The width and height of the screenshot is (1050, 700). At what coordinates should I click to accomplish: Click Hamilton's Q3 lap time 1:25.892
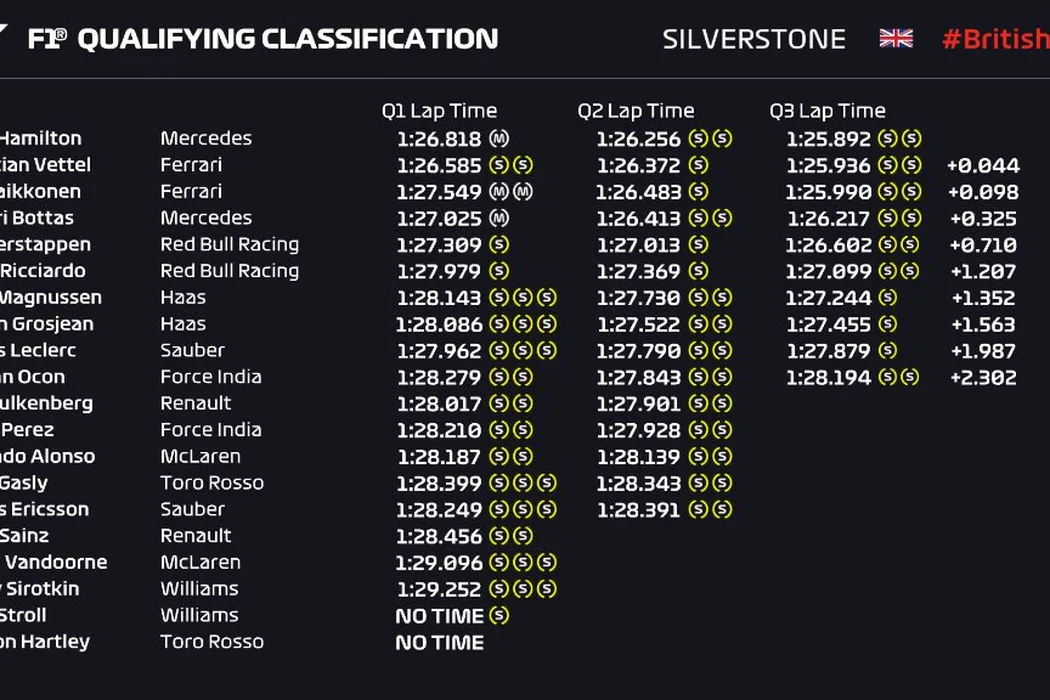point(829,139)
